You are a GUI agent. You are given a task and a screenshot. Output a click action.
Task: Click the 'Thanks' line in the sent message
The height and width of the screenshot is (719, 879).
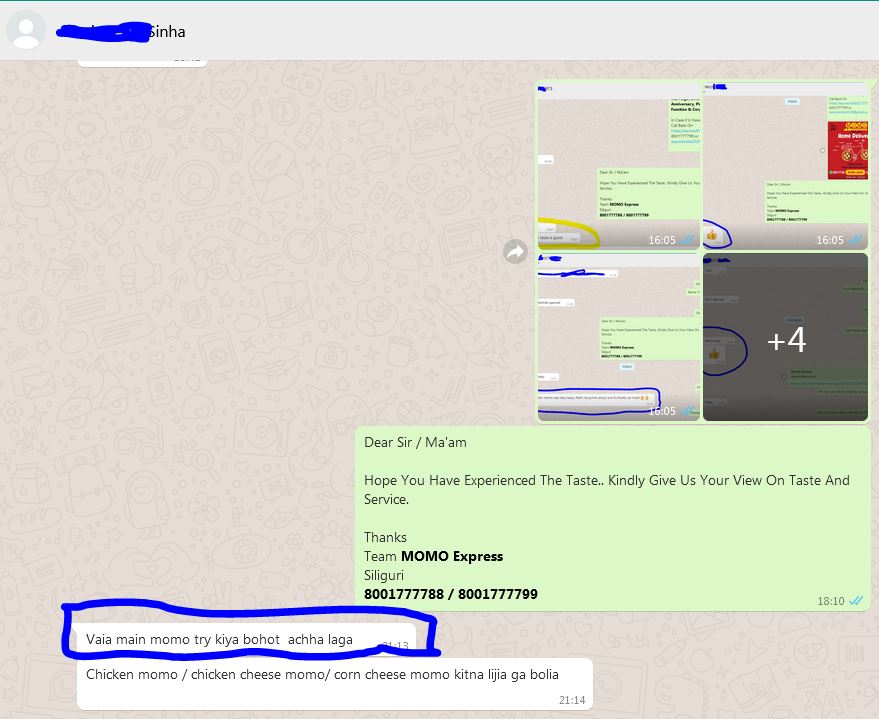coord(385,537)
